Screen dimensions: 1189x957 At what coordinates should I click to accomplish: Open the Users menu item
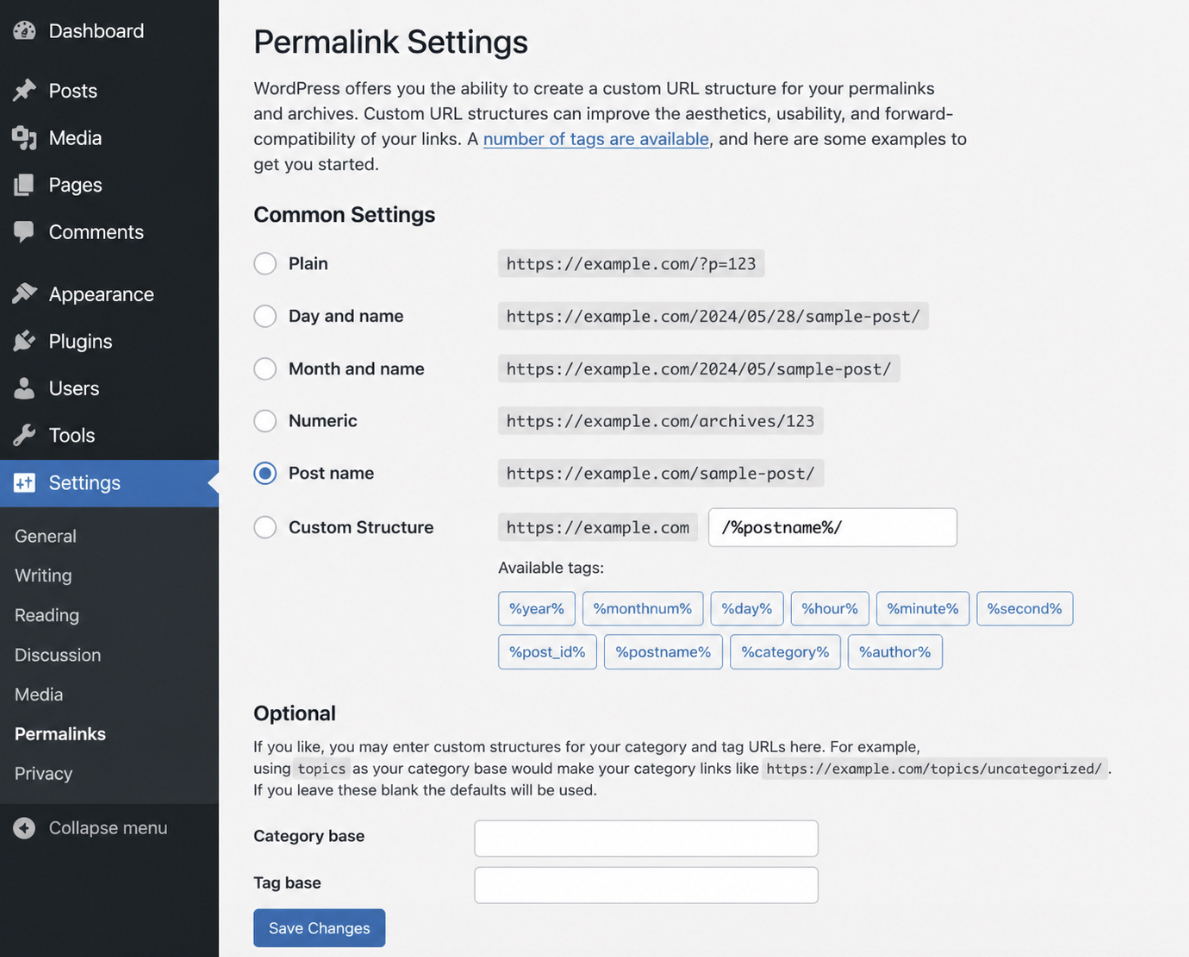[74, 388]
